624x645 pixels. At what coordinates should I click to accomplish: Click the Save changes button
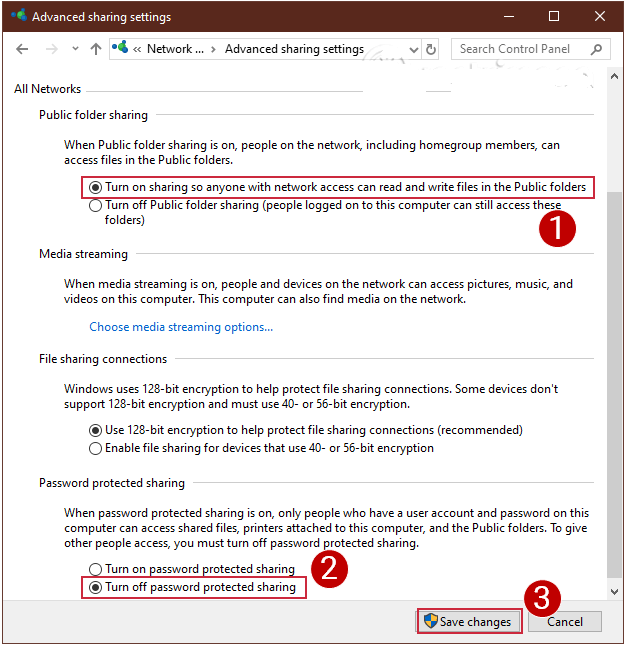pyautogui.click(x=469, y=622)
